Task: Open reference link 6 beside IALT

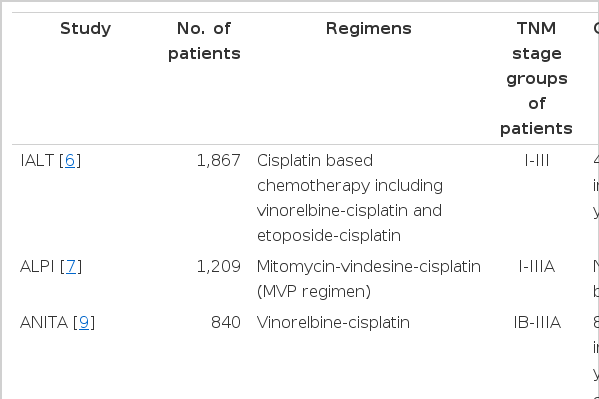Action: pyautogui.click(x=70, y=161)
